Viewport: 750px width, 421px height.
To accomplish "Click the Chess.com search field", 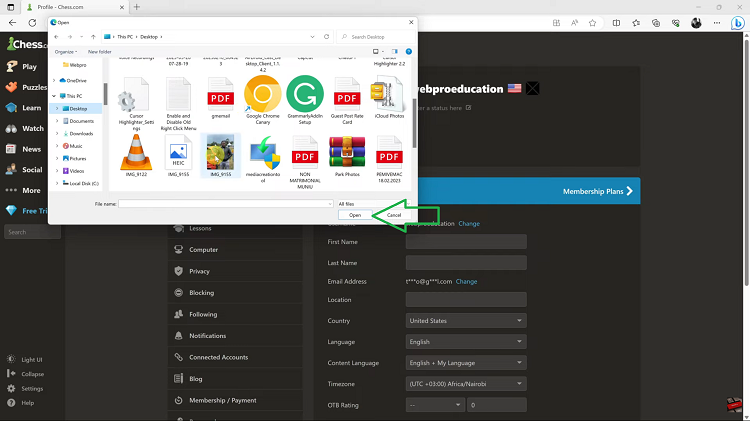I will [33, 232].
